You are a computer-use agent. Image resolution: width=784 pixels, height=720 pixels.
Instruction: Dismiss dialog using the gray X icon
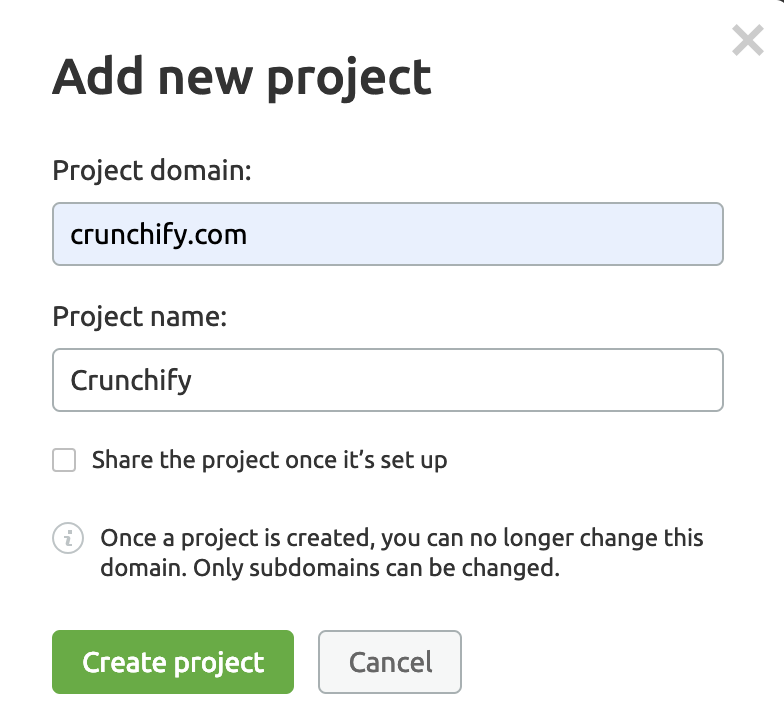click(748, 40)
